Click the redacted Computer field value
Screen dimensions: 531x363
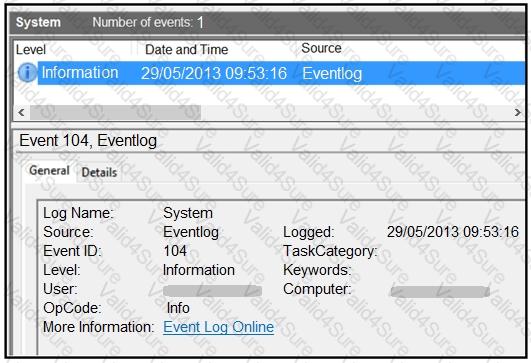coord(440,292)
